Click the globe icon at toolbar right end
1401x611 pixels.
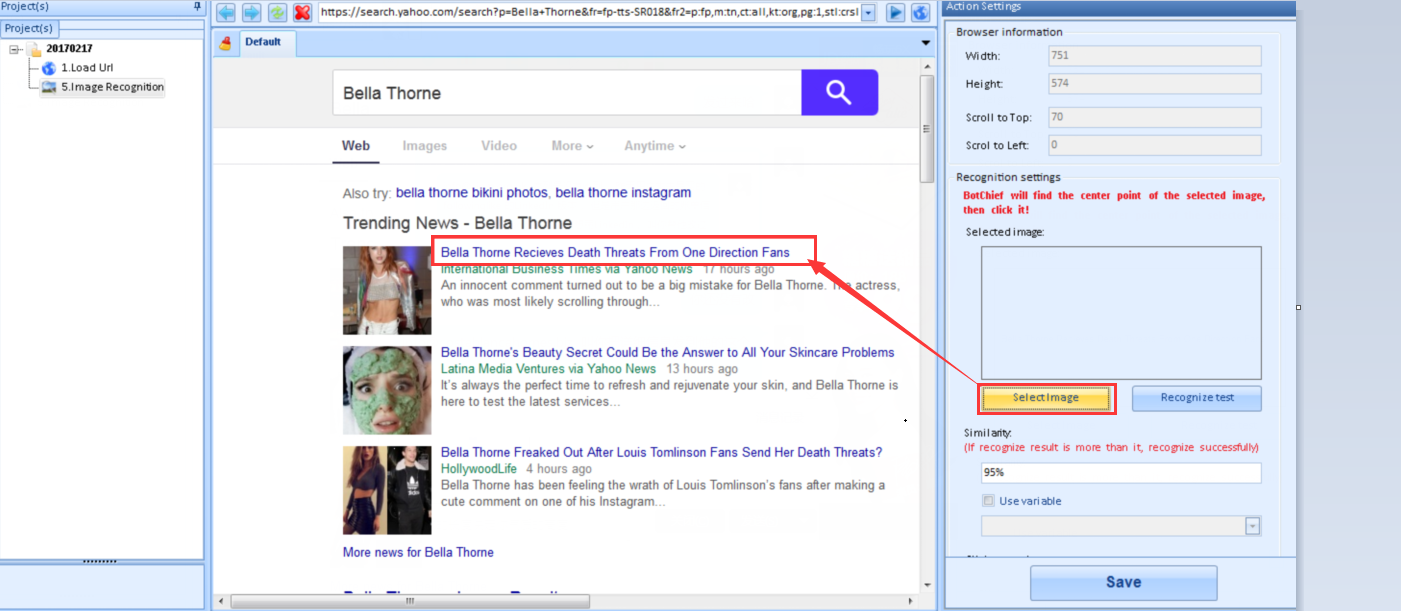921,13
